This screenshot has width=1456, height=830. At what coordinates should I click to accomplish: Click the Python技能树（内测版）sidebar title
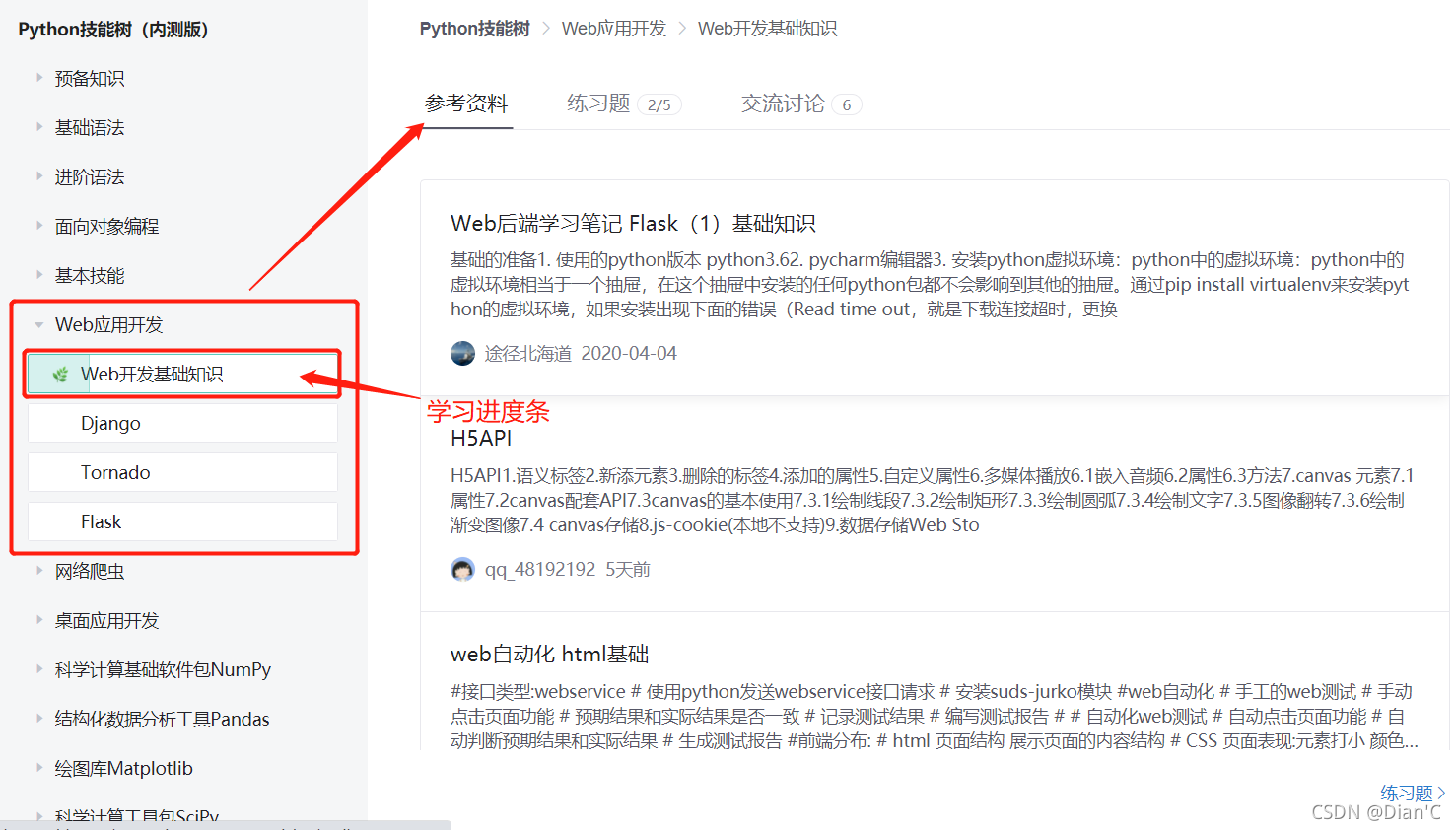(113, 29)
